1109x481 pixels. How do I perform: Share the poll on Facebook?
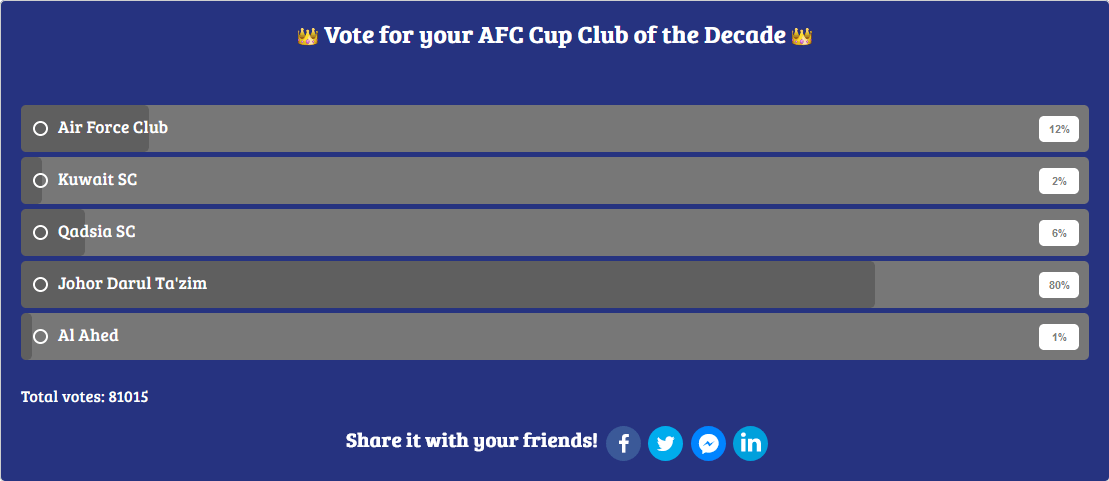point(623,443)
